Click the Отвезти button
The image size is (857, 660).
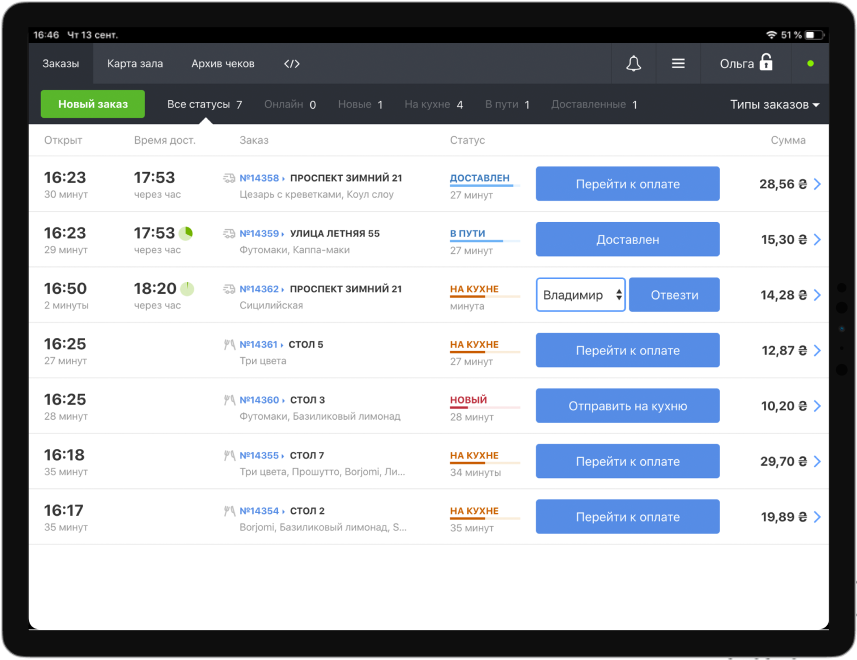pos(674,295)
